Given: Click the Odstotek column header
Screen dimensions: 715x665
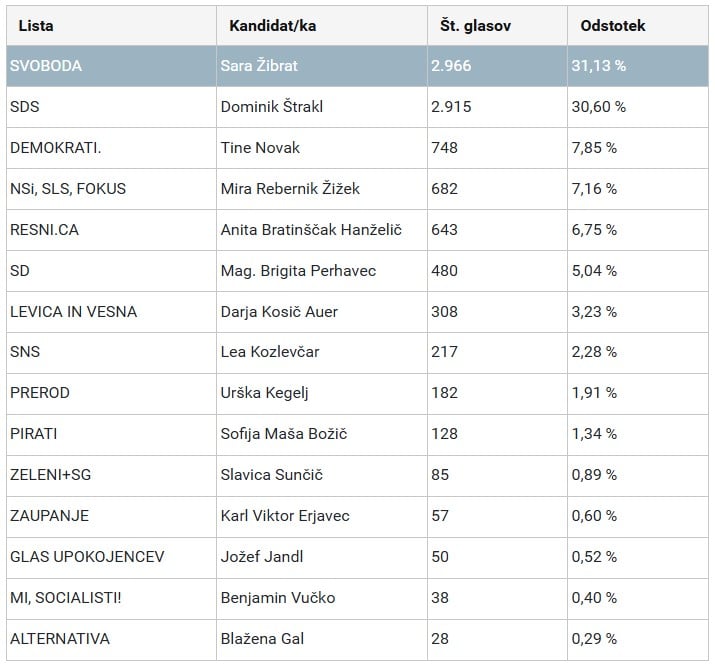Looking at the screenshot, I should click(612, 26).
